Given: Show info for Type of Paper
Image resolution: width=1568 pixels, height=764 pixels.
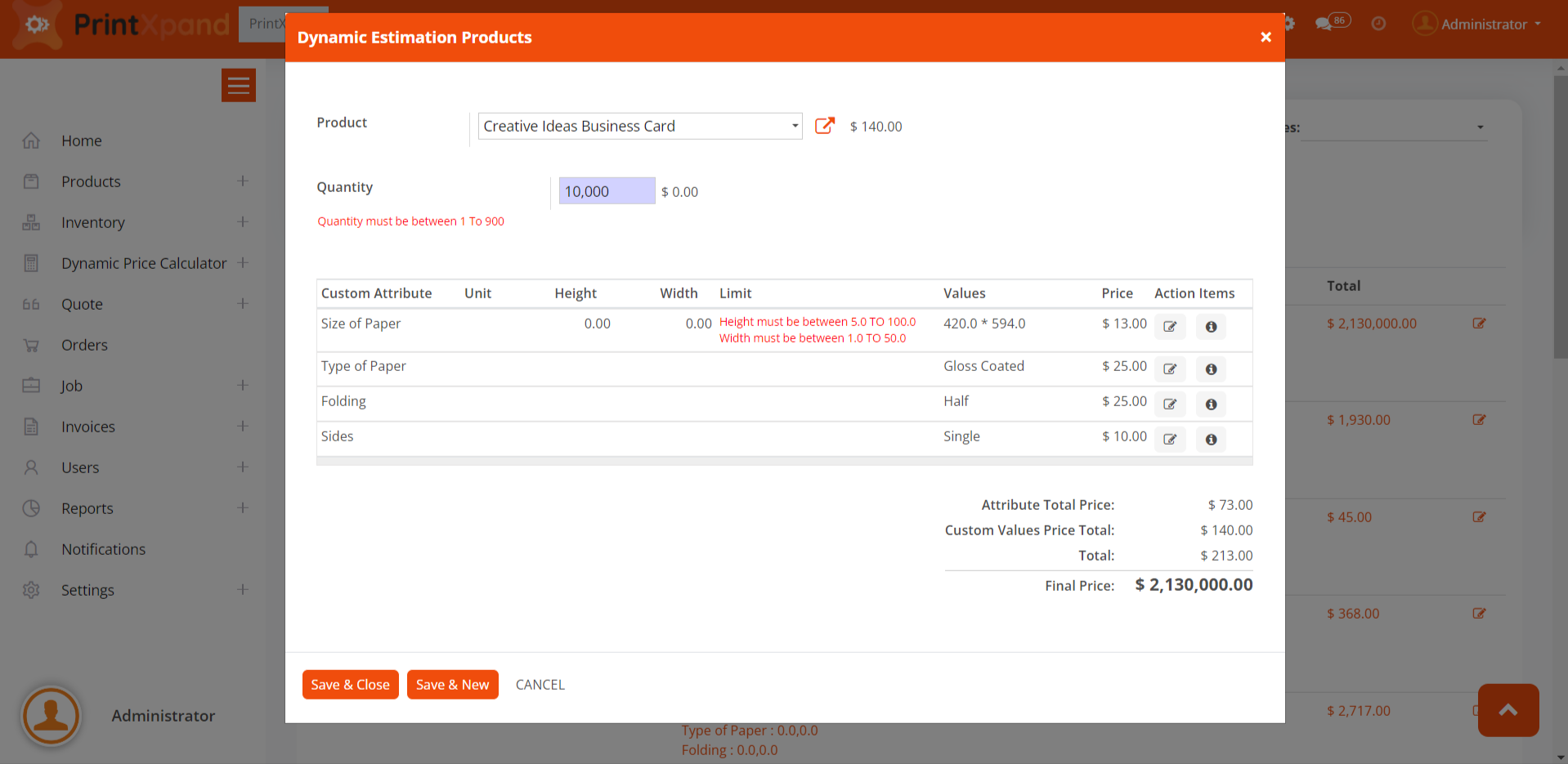Looking at the screenshot, I should 1211,369.
